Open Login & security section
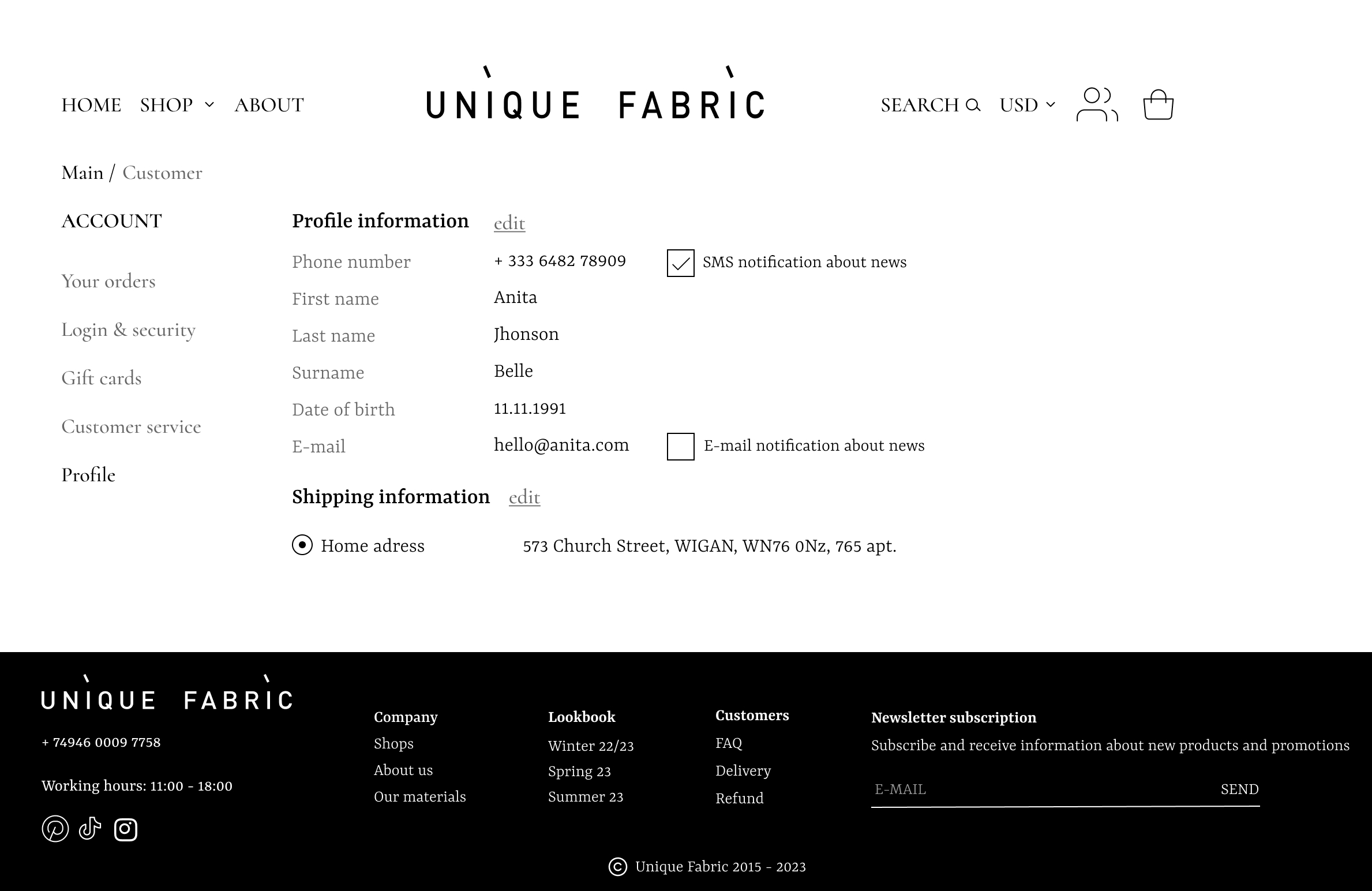The image size is (1372, 891). pyautogui.click(x=129, y=330)
